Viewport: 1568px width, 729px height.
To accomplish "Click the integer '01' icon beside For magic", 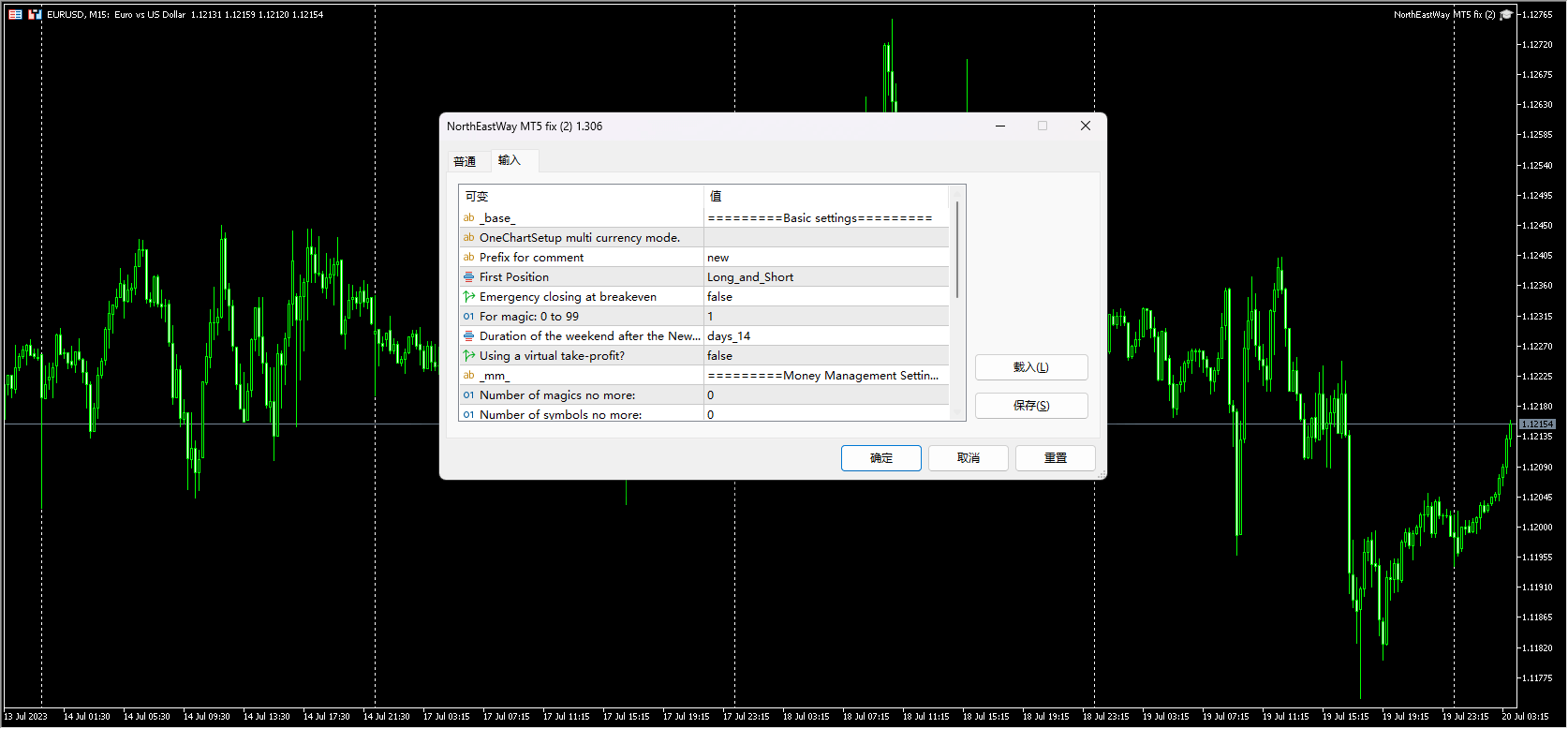I will tap(468, 317).
